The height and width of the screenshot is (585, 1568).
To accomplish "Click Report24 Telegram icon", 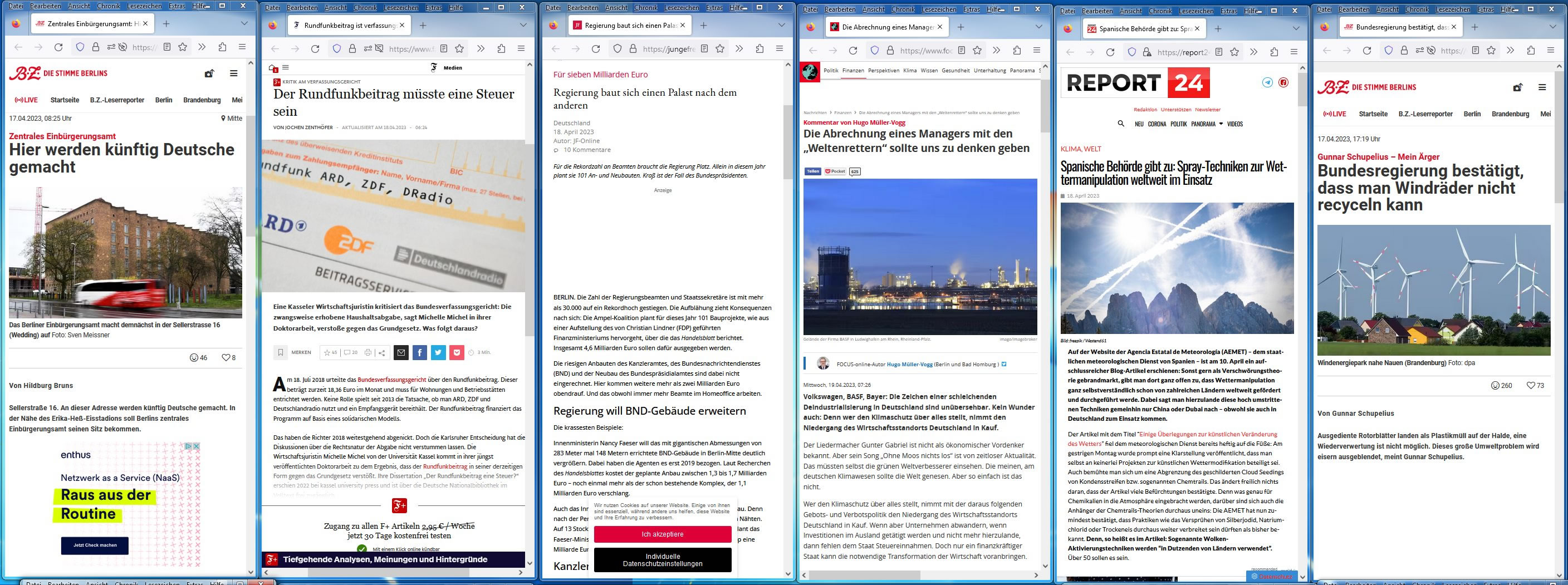I will [x=1267, y=82].
